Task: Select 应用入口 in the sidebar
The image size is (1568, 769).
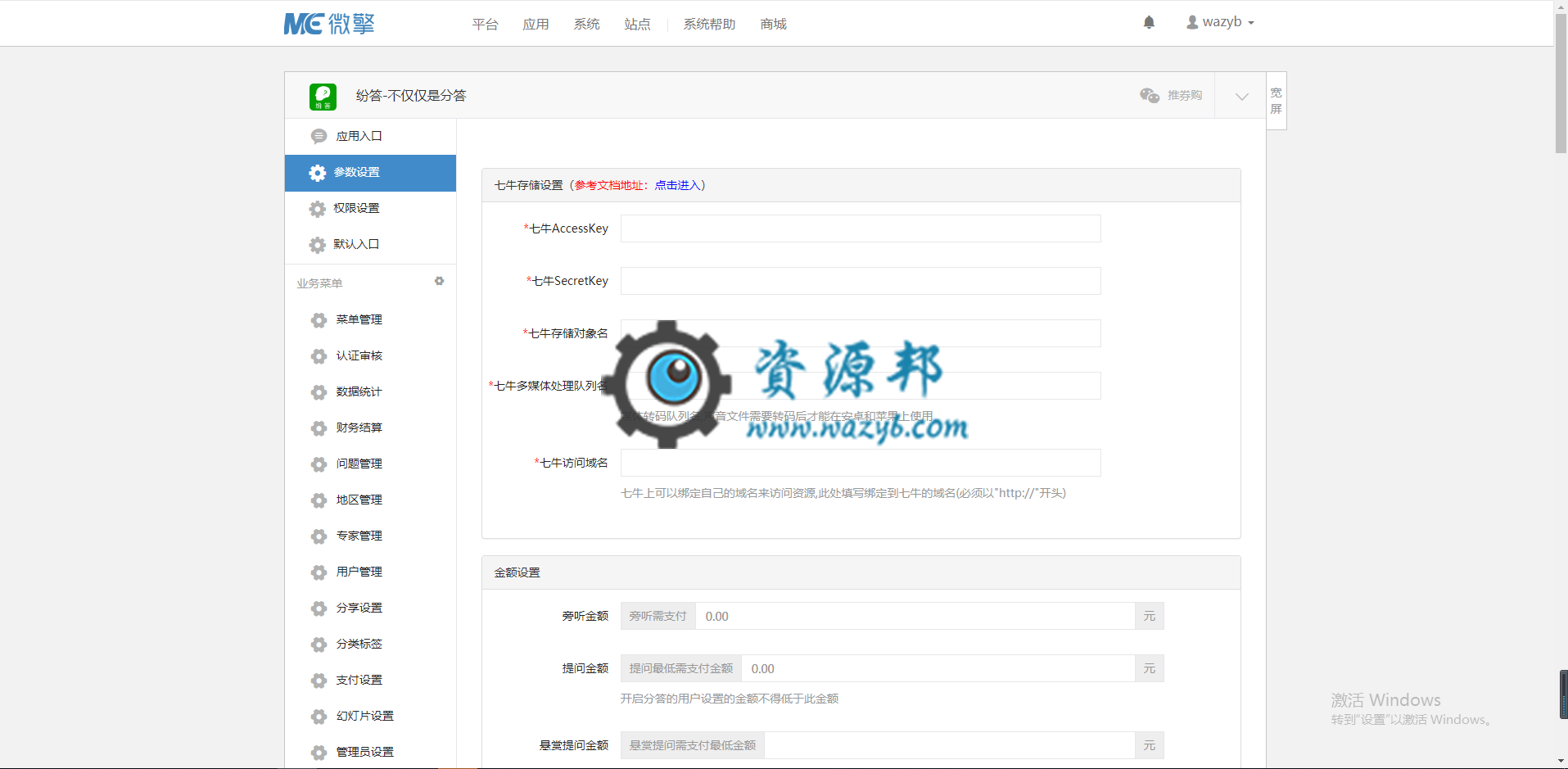Action: pyautogui.click(x=370, y=137)
